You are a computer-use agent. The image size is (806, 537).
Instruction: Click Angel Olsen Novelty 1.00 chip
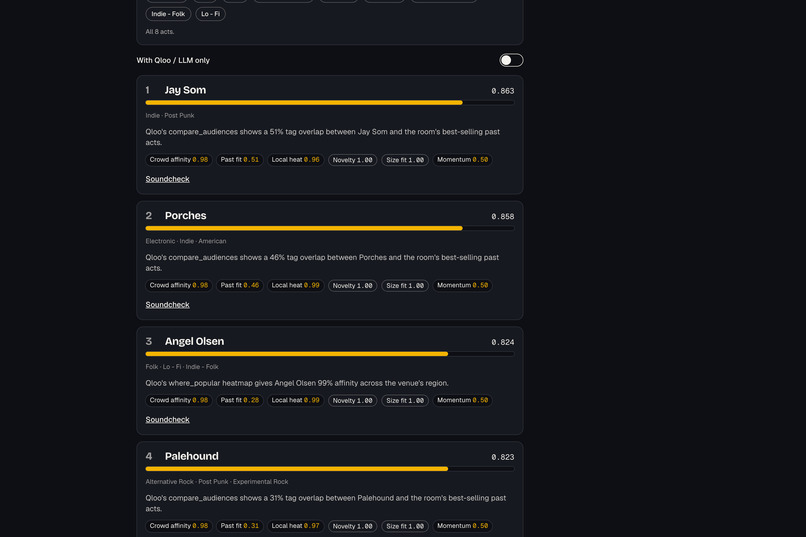pyautogui.click(x=353, y=400)
